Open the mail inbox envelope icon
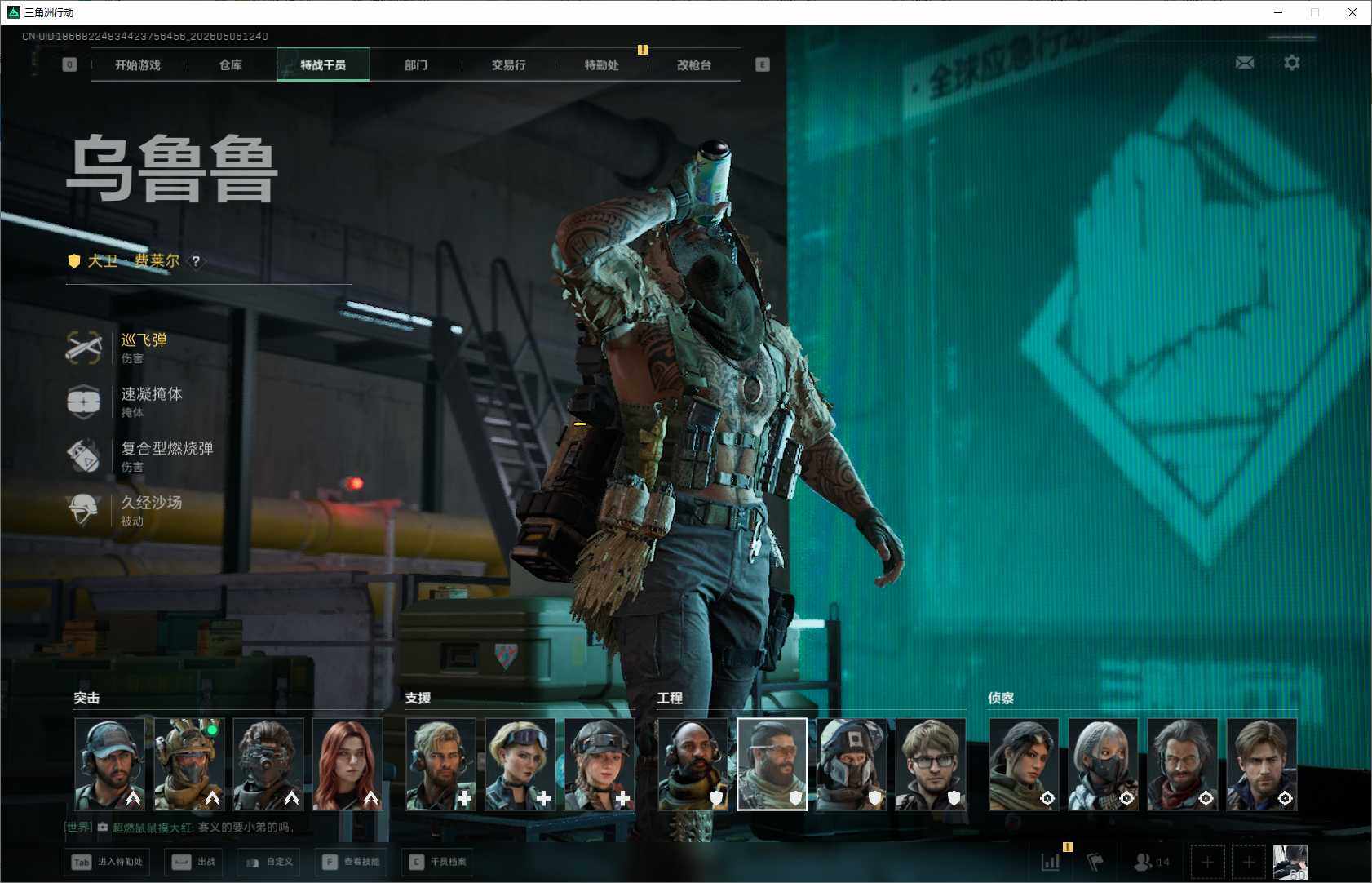The width and height of the screenshot is (1372, 883). (1245, 63)
